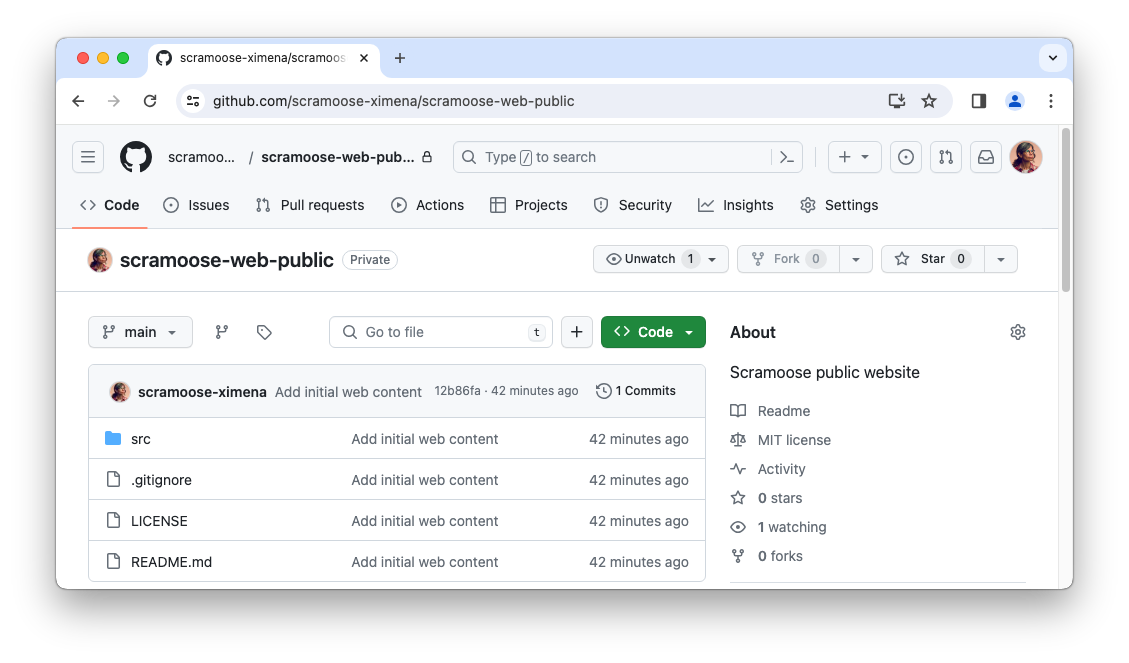Click the scramoo... owner breadcrumb

click(201, 157)
